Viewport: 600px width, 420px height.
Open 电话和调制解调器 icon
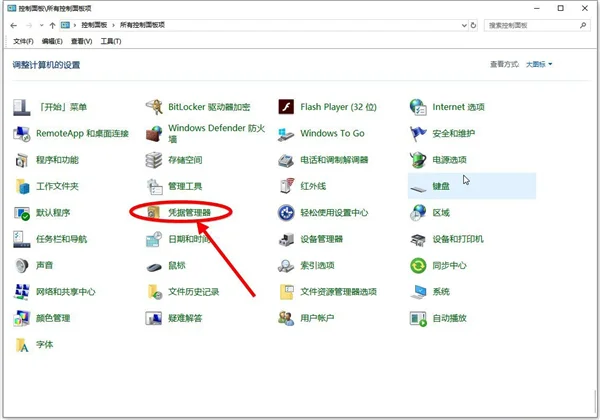(x=286, y=160)
